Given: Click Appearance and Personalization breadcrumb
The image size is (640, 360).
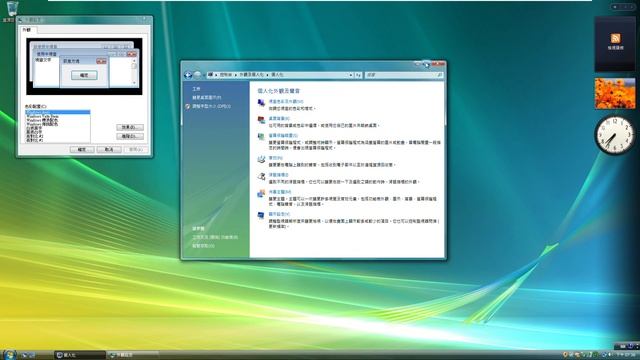Looking at the screenshot, I should click(251, 75).
